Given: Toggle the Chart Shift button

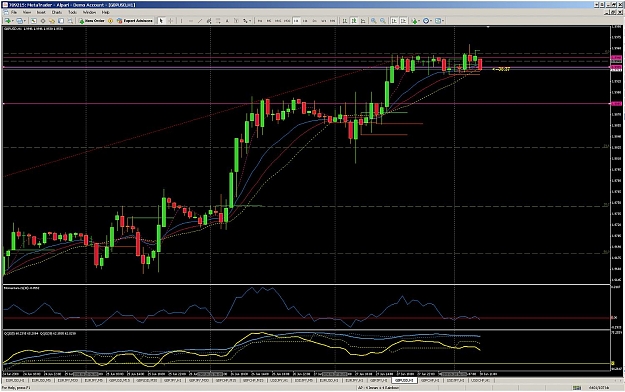Looking at the screenshot, I should [x=403, y=21].
